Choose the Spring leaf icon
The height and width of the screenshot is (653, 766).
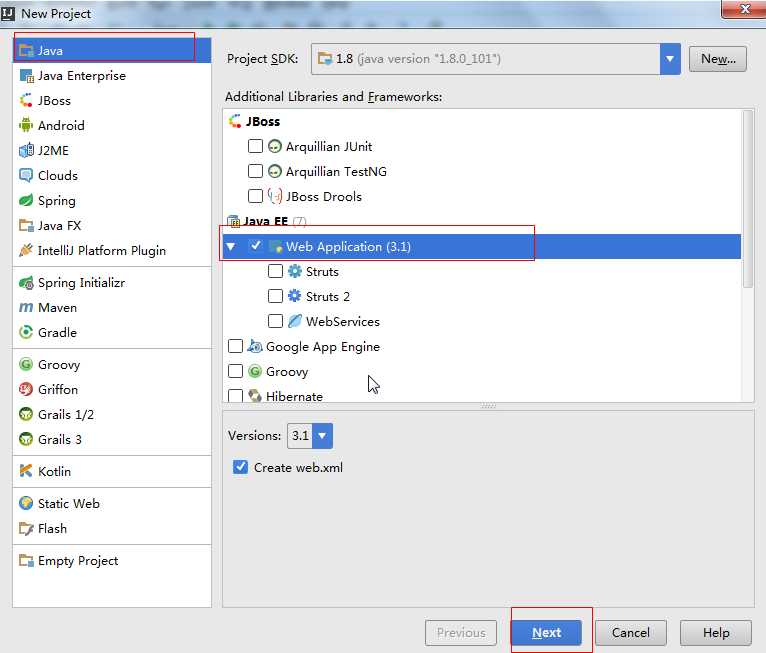click(x=26, y=200)
